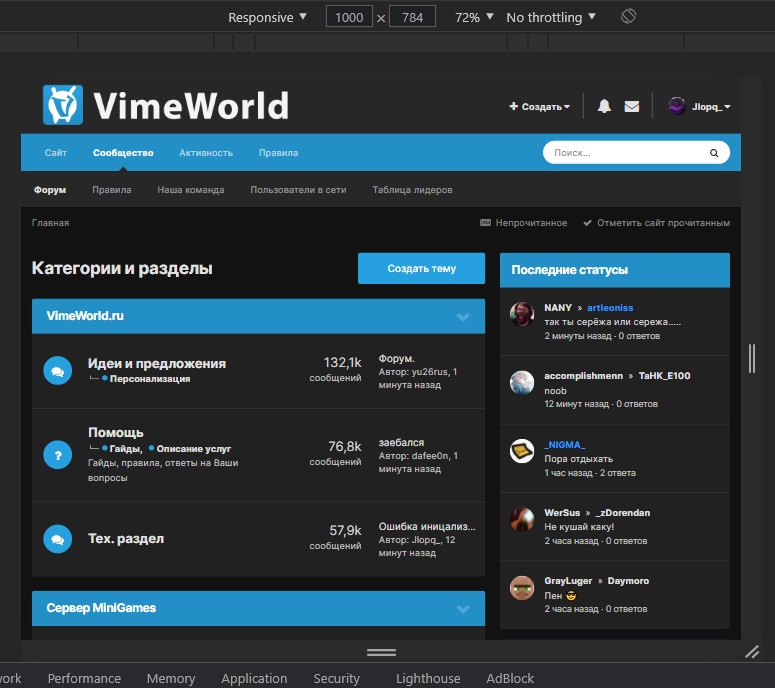Open the Помощь forum title
The width and height of the screenshot is (775, 688).
pos(116,432)
